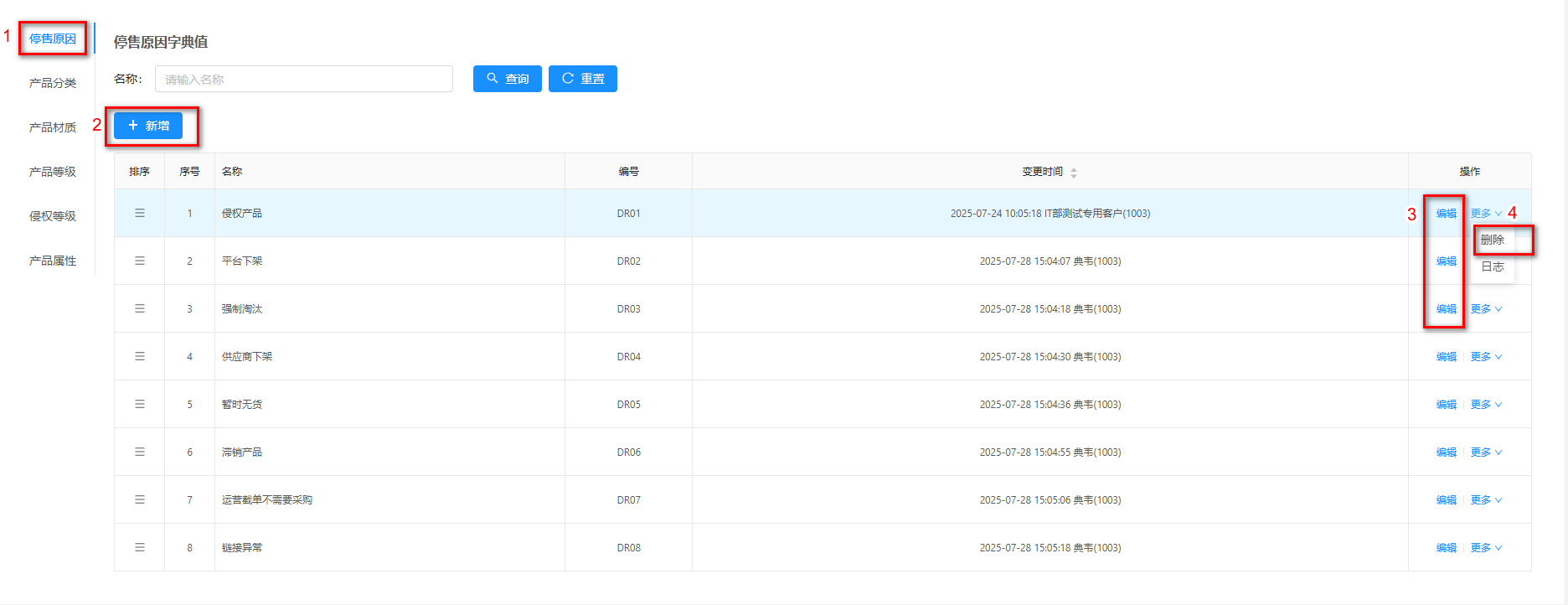
Task: Click the 重置 reset button
Action: coord(583,79)
